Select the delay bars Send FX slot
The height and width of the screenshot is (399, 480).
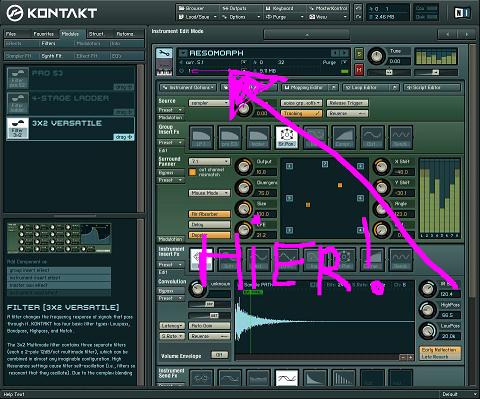pos(344,377)
